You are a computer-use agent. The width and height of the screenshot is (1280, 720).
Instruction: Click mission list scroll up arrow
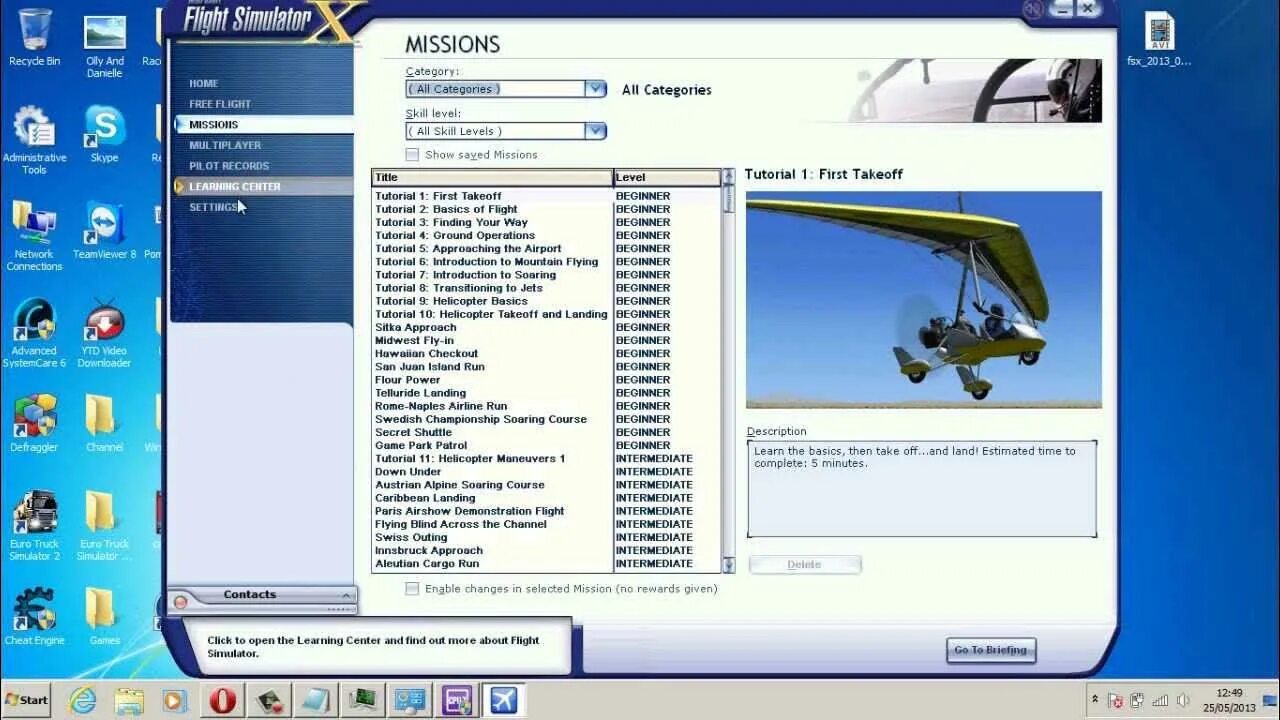point(728,176)
